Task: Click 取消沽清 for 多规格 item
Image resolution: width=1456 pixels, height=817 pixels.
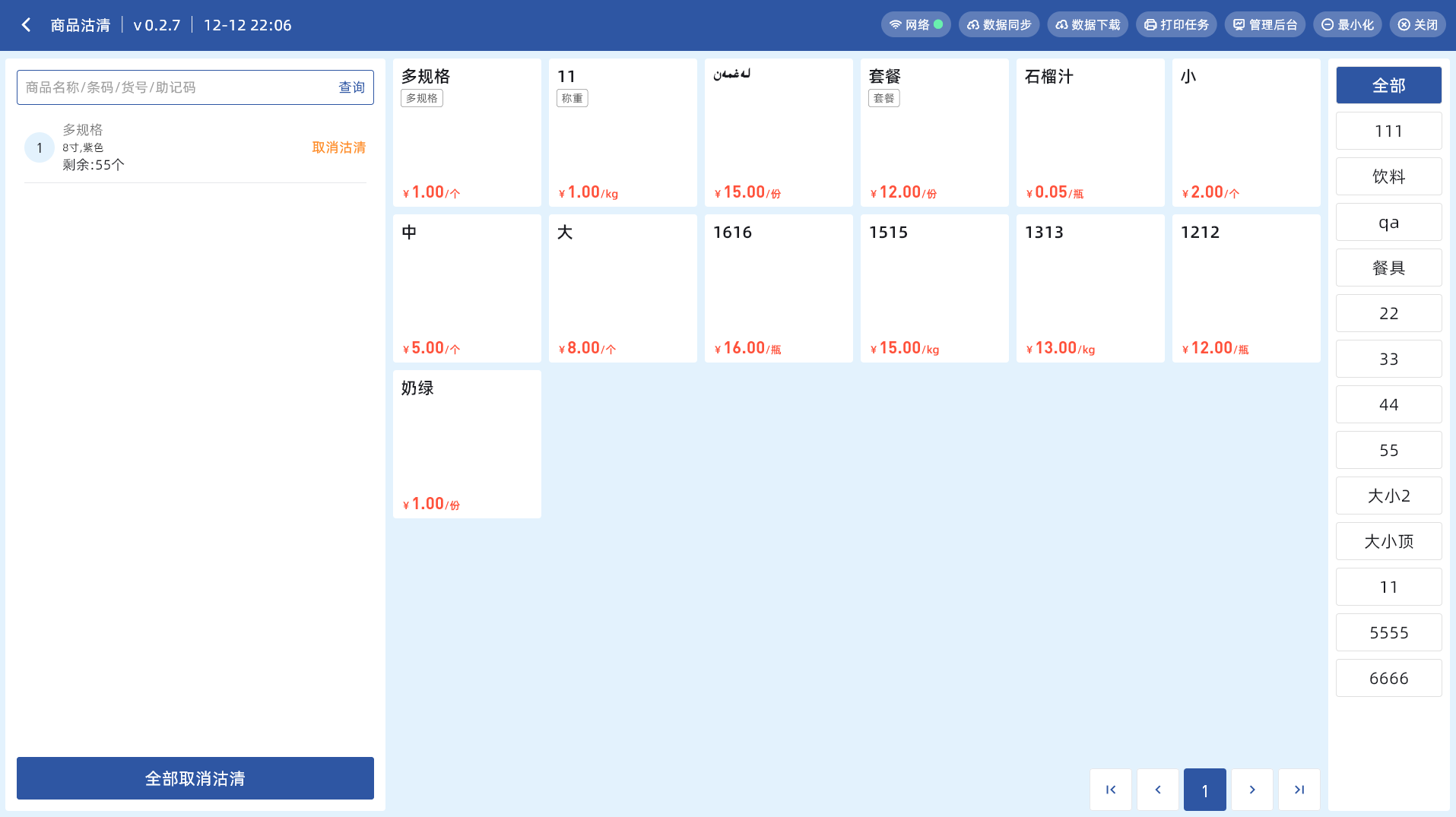Action: pos(338,147)
